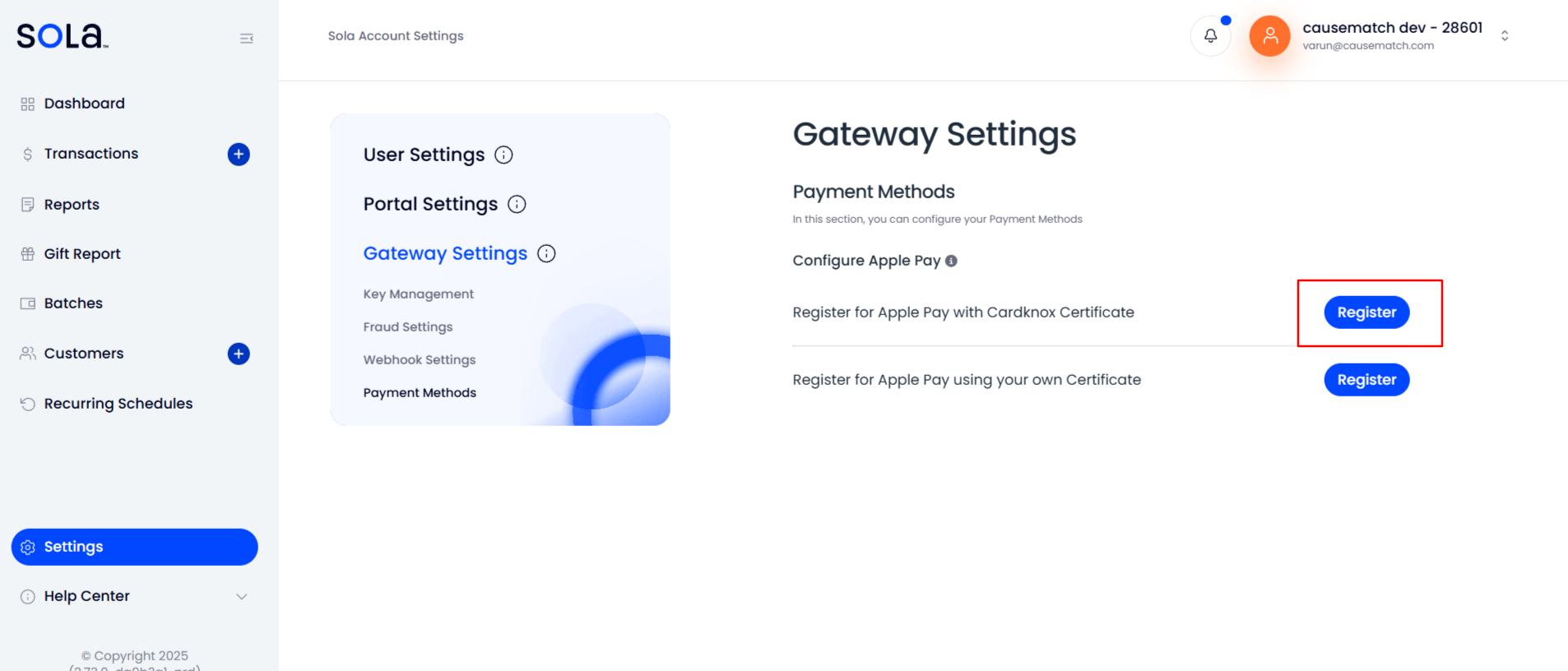
Task: Expand the Help Center chevron
Action: (242, 596)
